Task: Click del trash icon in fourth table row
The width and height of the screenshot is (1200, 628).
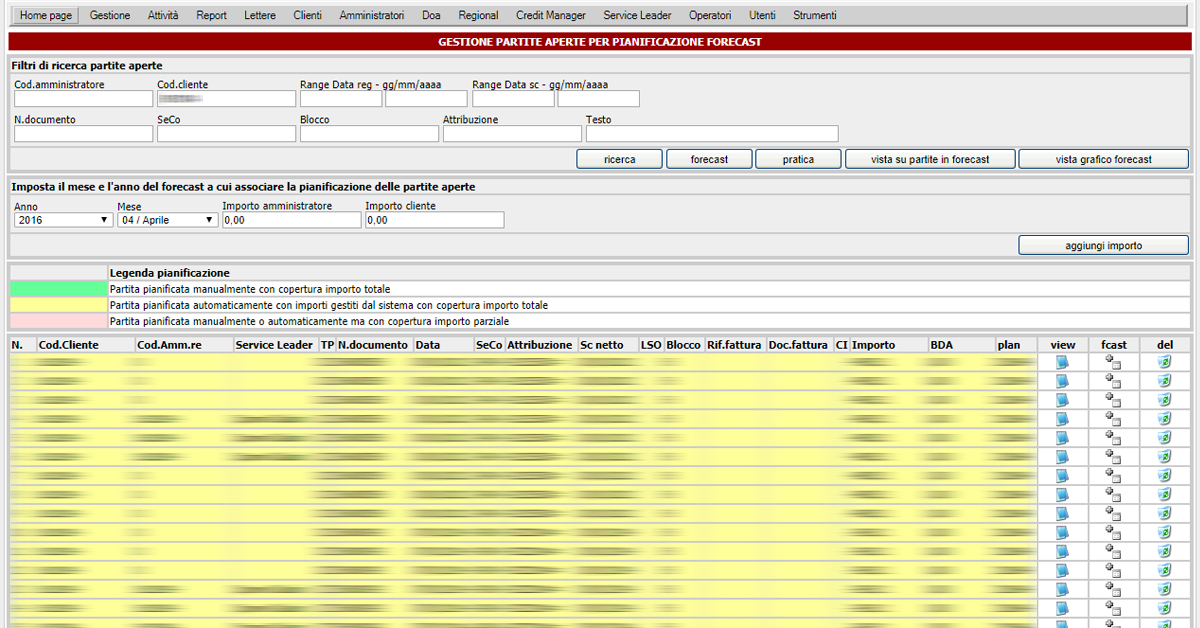Action: coord(1164,419)
